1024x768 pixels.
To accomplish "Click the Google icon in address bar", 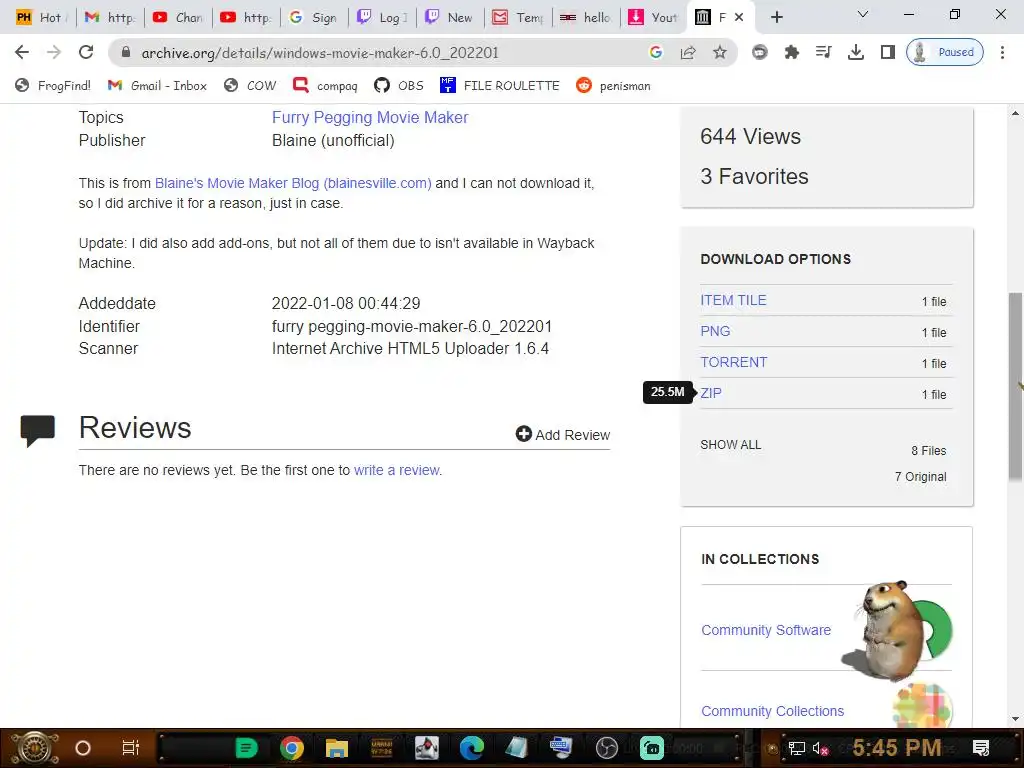I will [656, 52].
